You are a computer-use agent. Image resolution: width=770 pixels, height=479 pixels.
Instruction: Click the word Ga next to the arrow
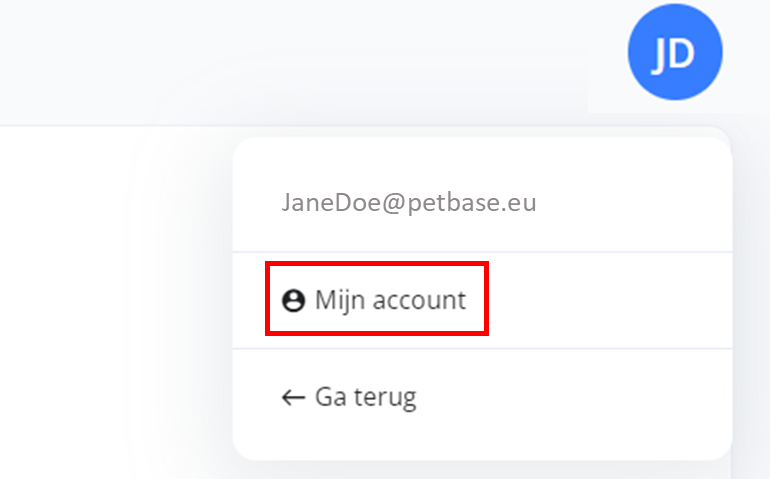click(x=330, y=397)
